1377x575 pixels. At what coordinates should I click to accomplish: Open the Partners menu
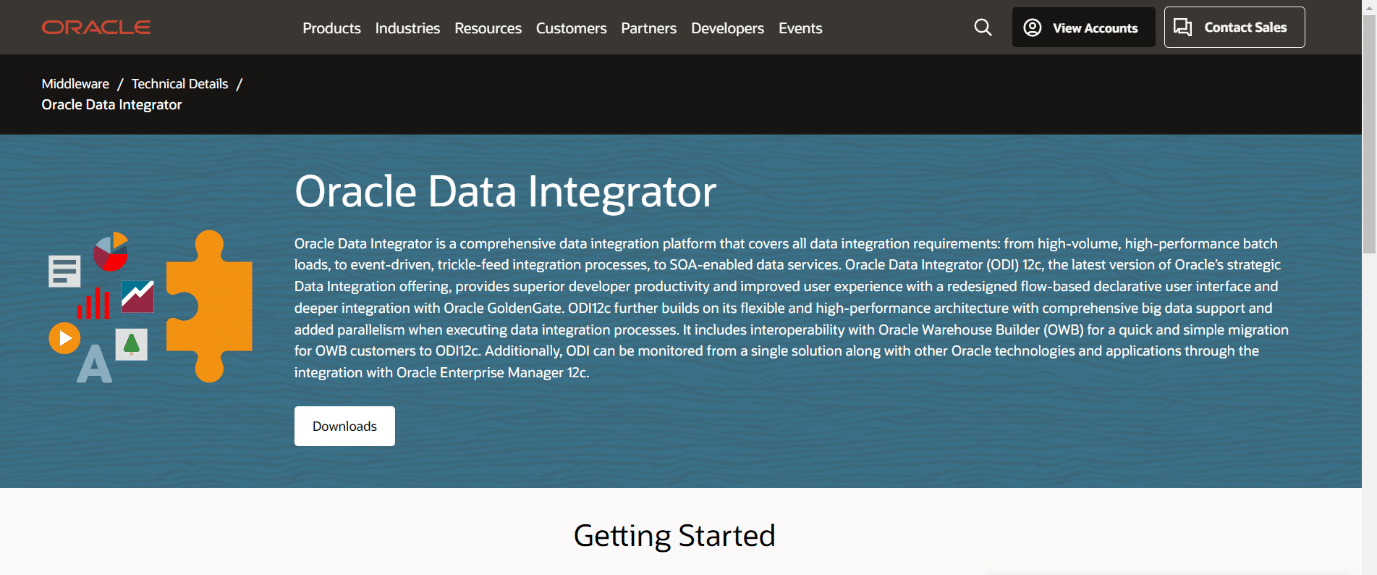click(x=648, y=28)
